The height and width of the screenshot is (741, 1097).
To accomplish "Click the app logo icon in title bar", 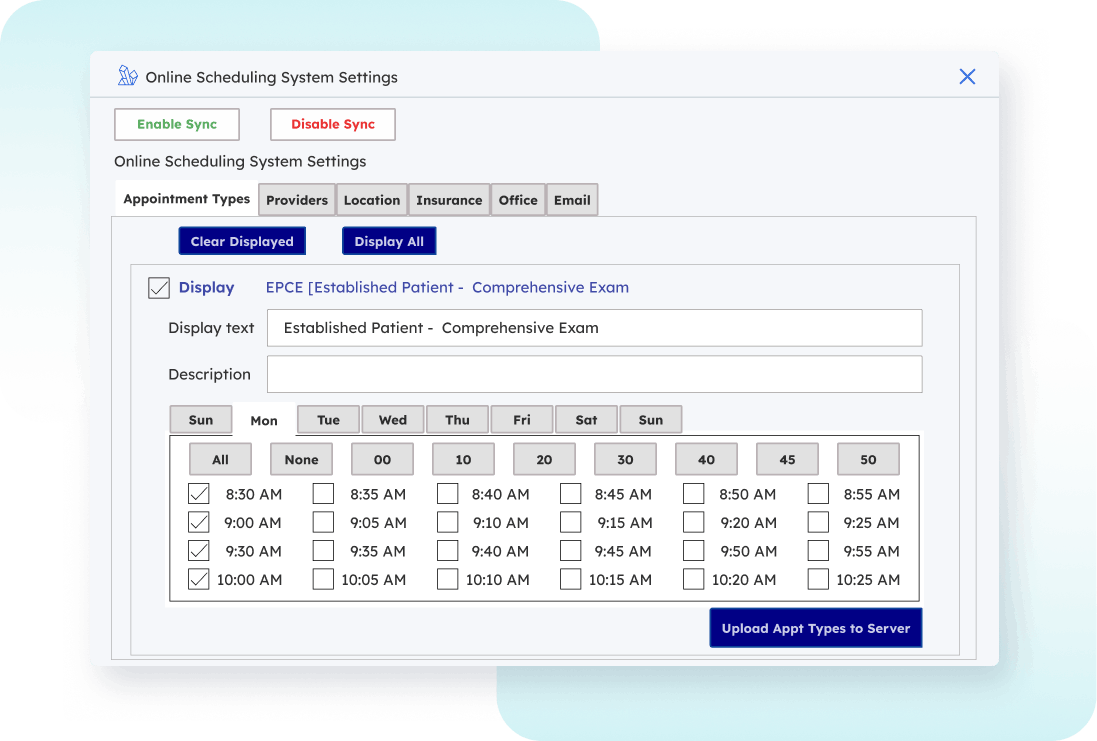I will click(127, 77).
